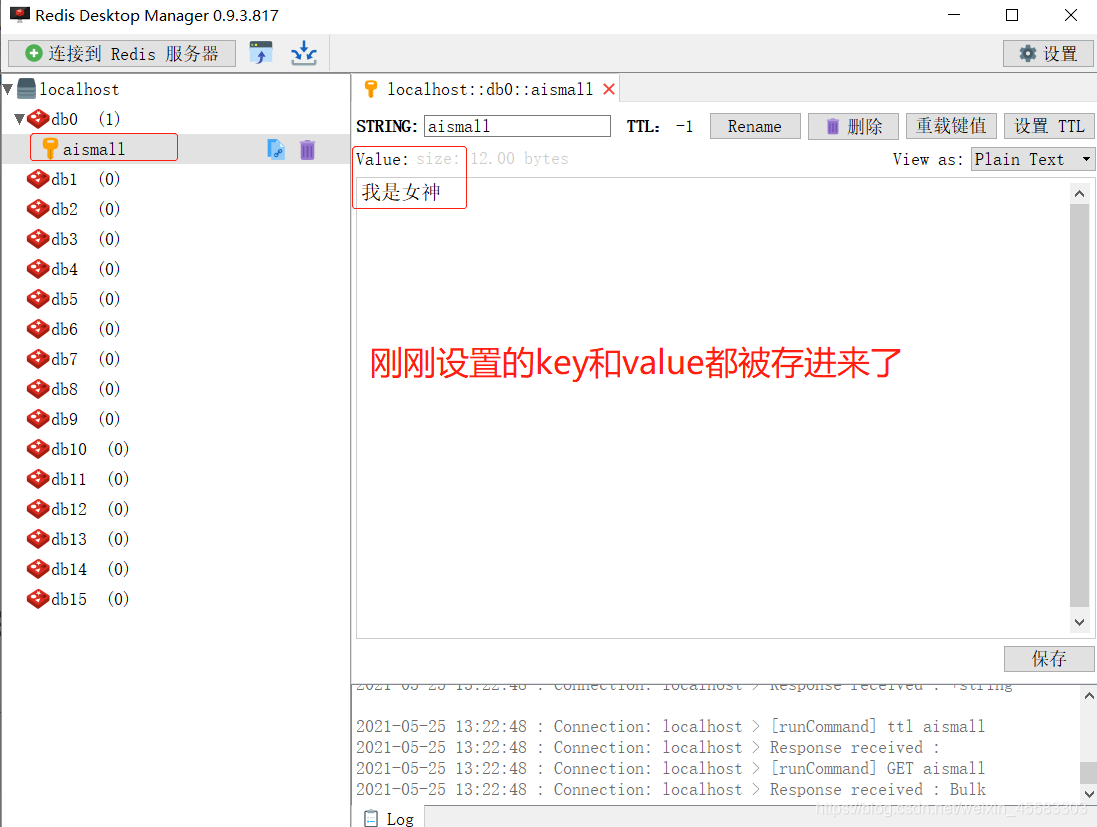Click the value area scroll up arrow
This screenshot has width=1097, height=827.
(x=1080, y=194)
